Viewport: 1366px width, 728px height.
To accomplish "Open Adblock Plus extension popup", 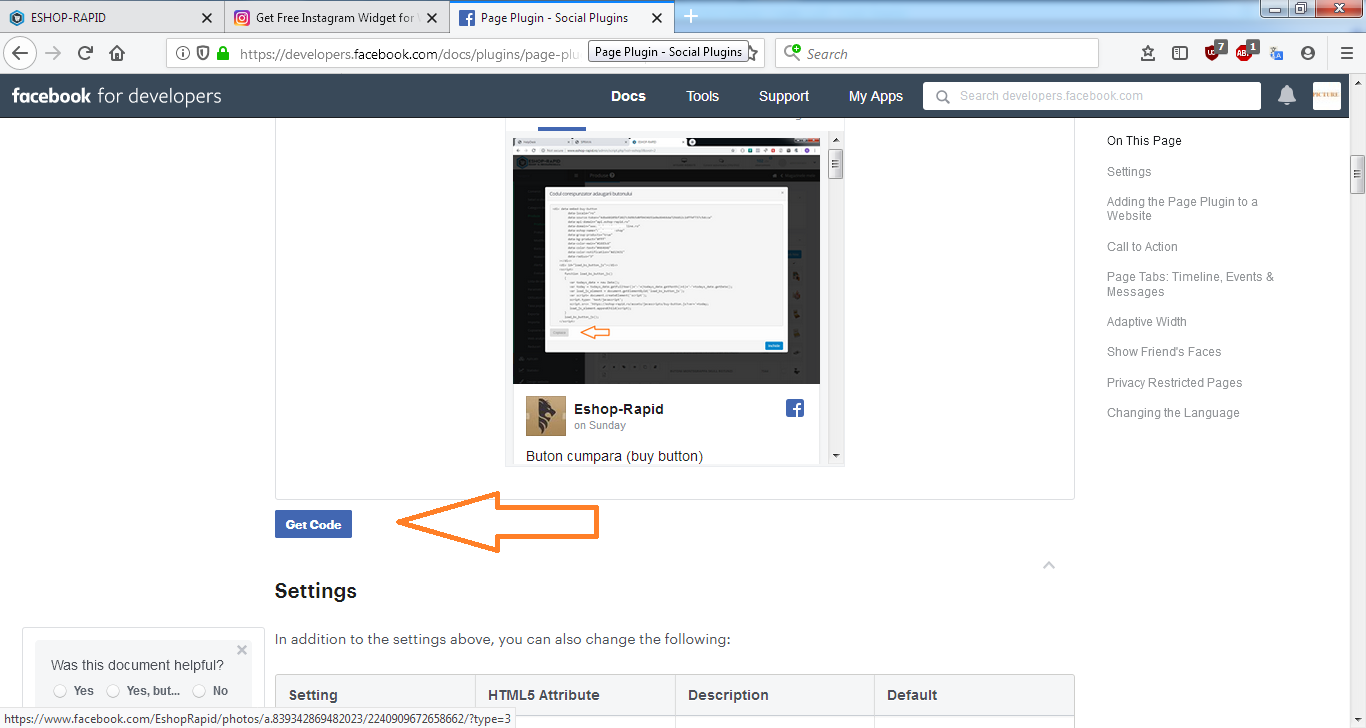I will point(1246,52).
